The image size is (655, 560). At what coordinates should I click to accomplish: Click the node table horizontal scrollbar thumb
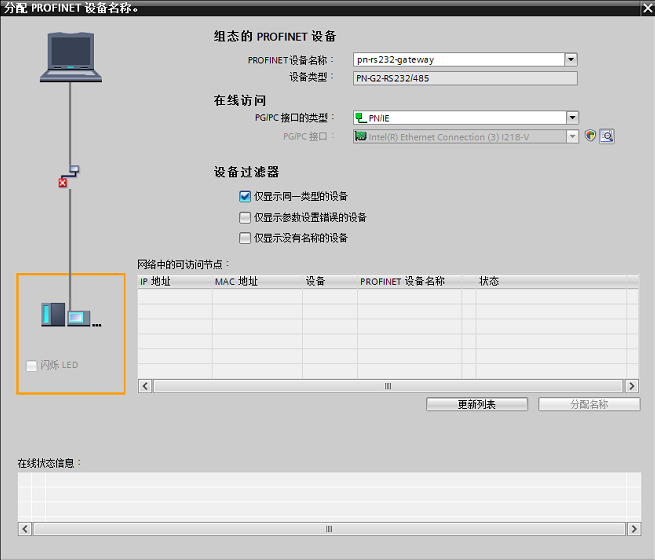pyautogui.click(x=388, y=386)
